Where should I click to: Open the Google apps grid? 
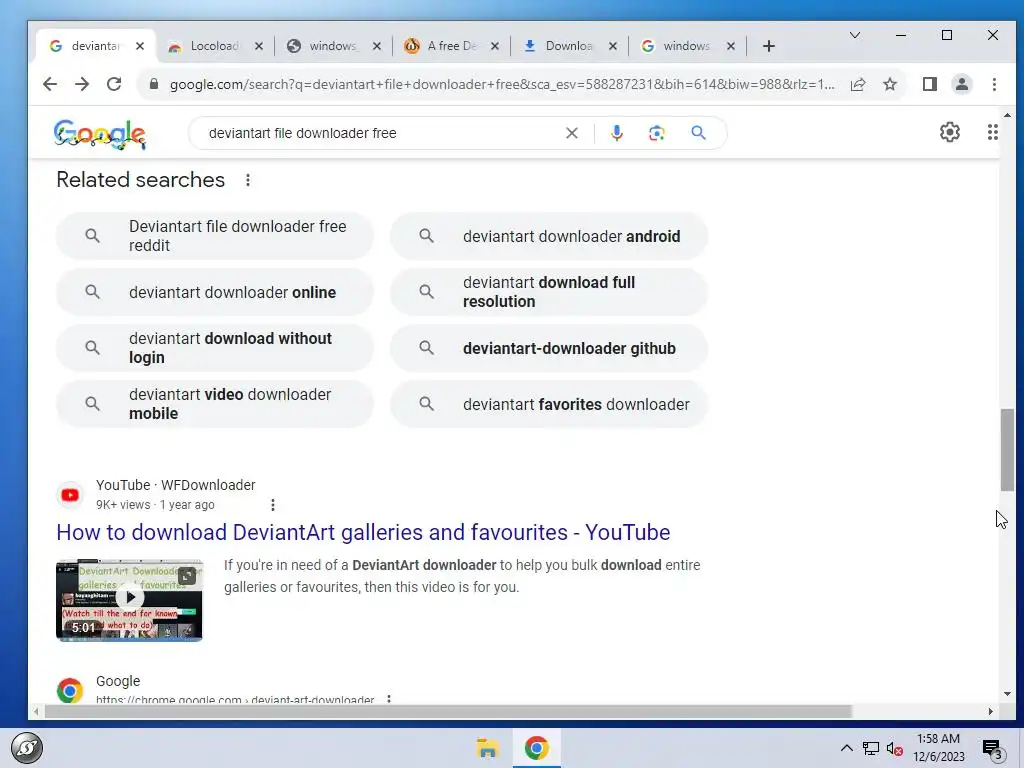point(992,133)
